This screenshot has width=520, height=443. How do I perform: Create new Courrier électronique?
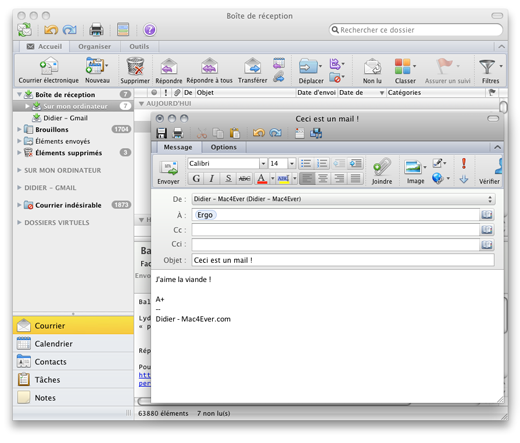tap(49, 70)
